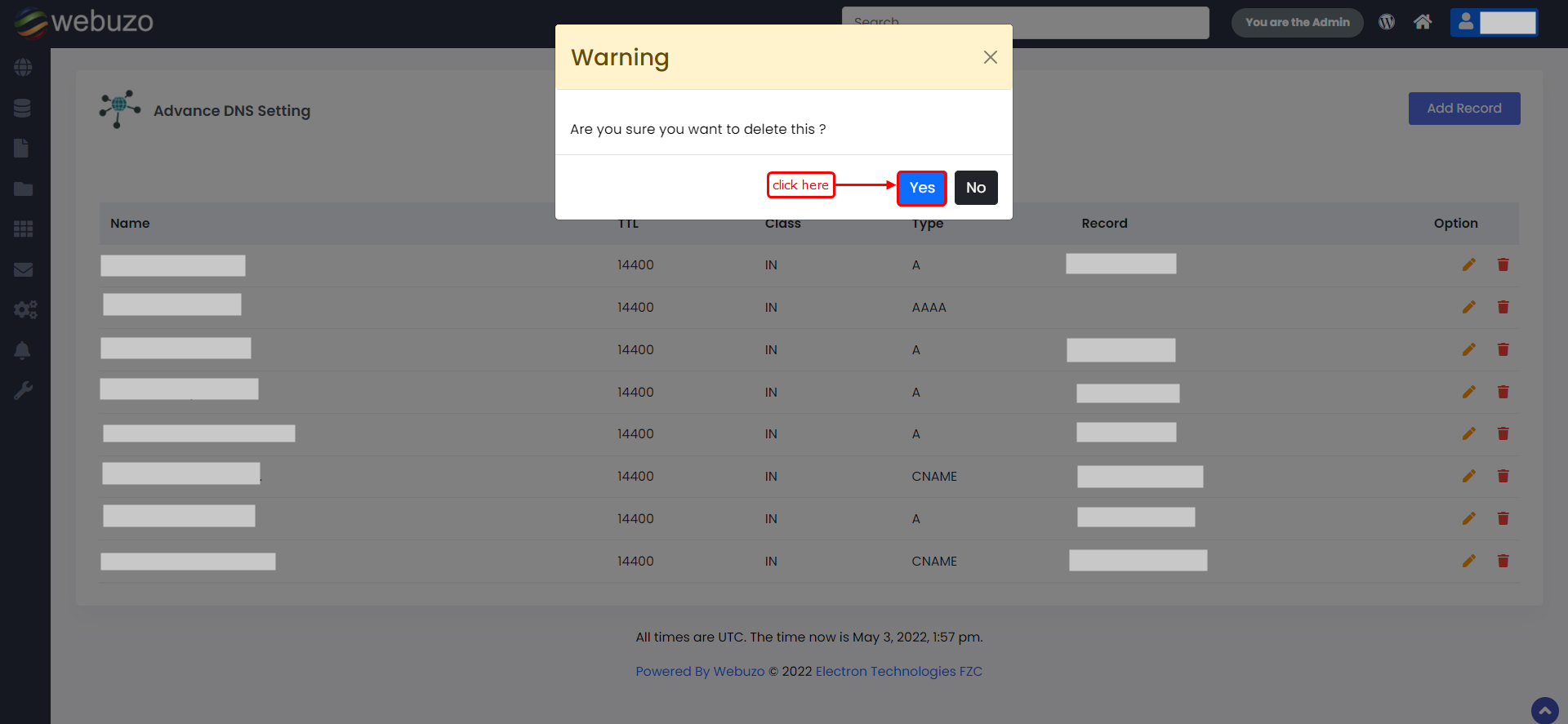Open the envelope Email sidebar icon
This screenshot has height=724, width=1568.
[x=23, y=269]
